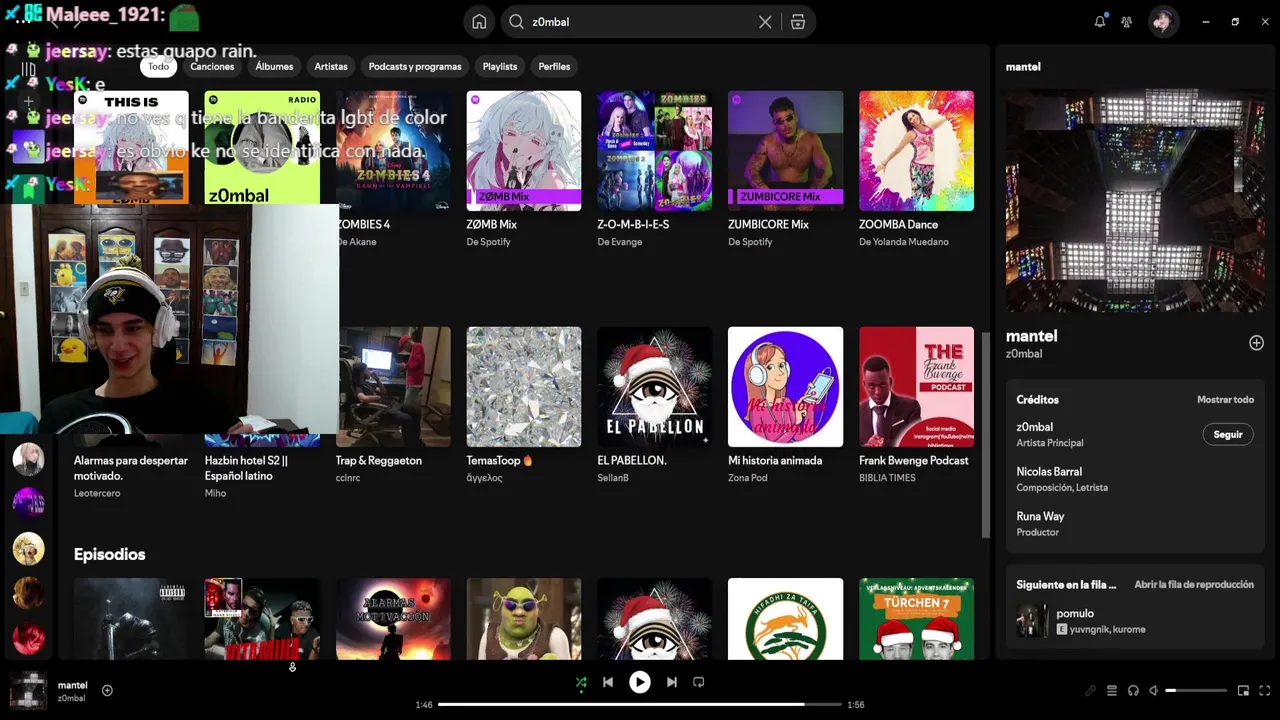
Task: Click Alarmas para despertar motivado title
Action: tap(131, 468)
